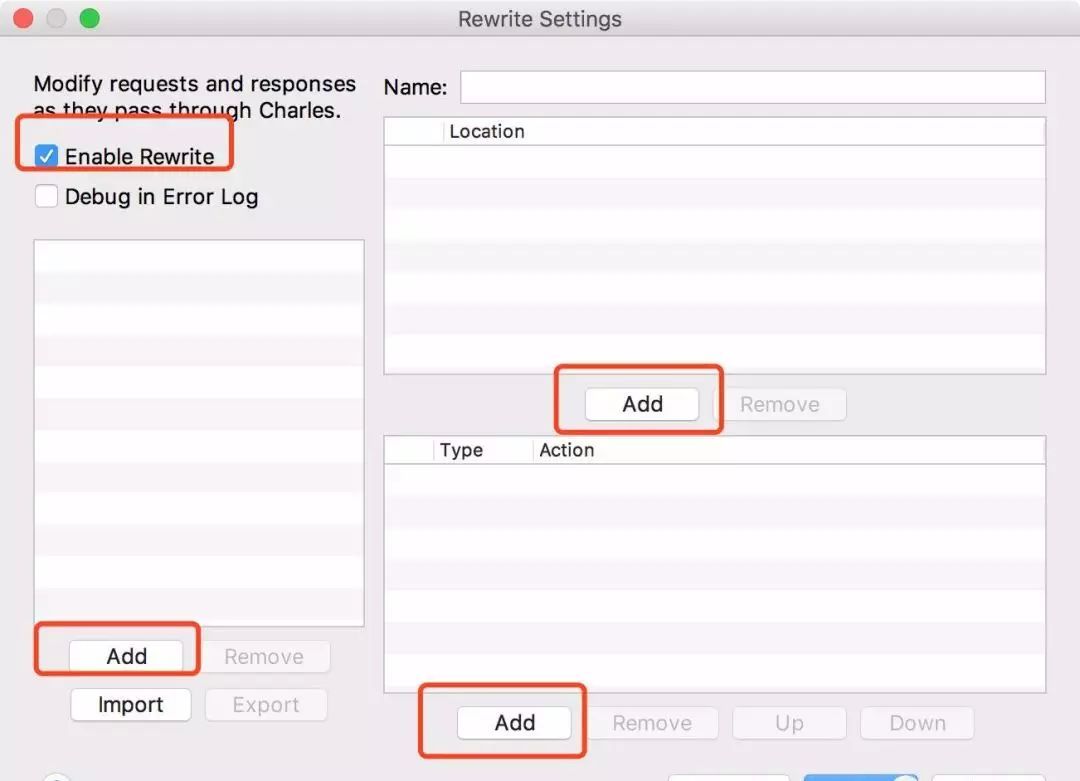Focus the Name text field
1080x781 pixels.
(752, 88)
